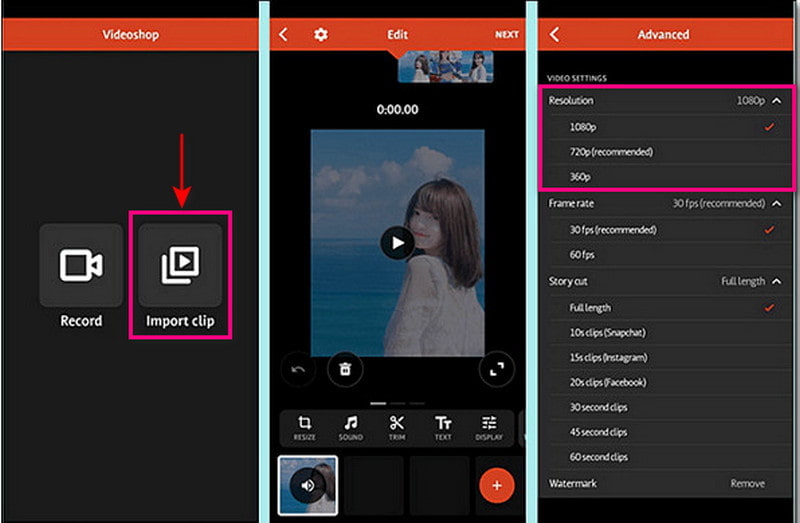Collapse the Story cut section

coord(777,282)
